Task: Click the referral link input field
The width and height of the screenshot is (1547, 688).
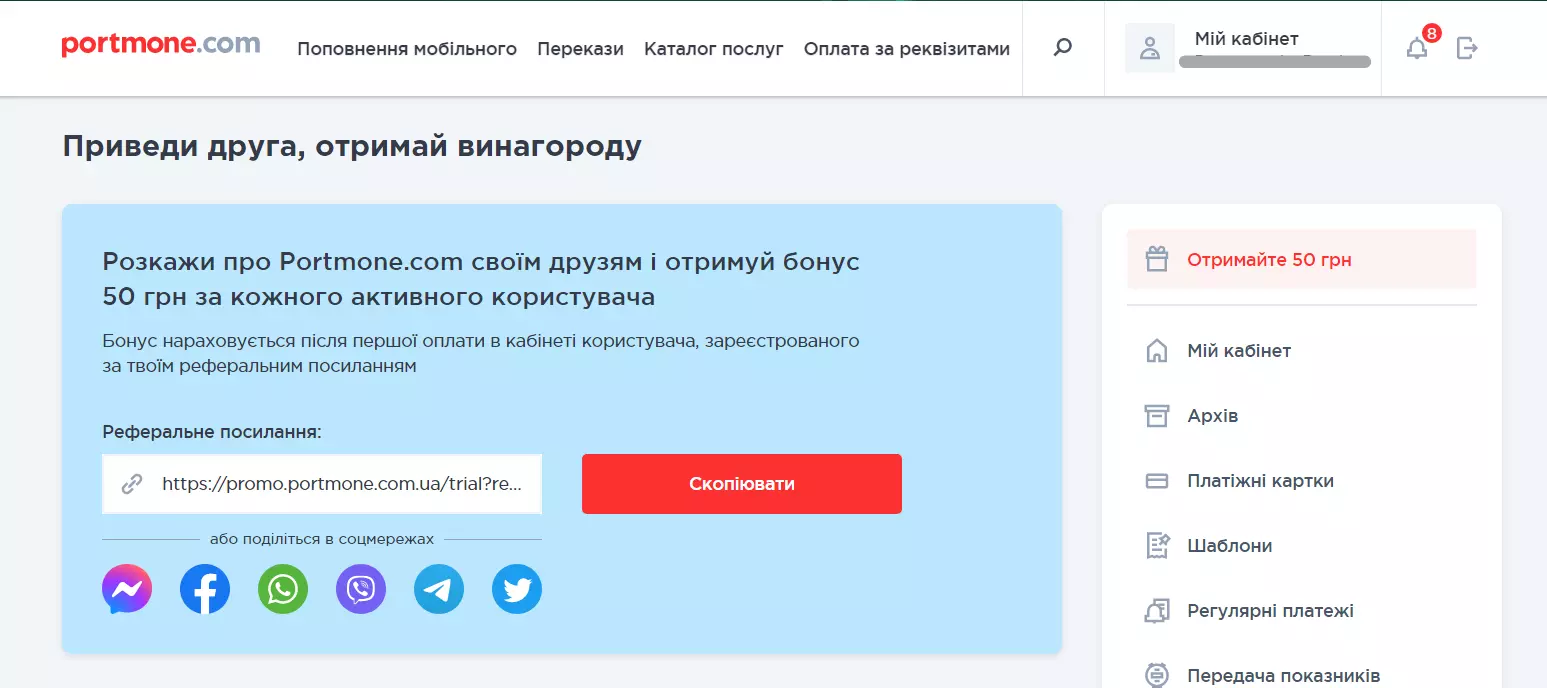Action: (x=322, y=483)
